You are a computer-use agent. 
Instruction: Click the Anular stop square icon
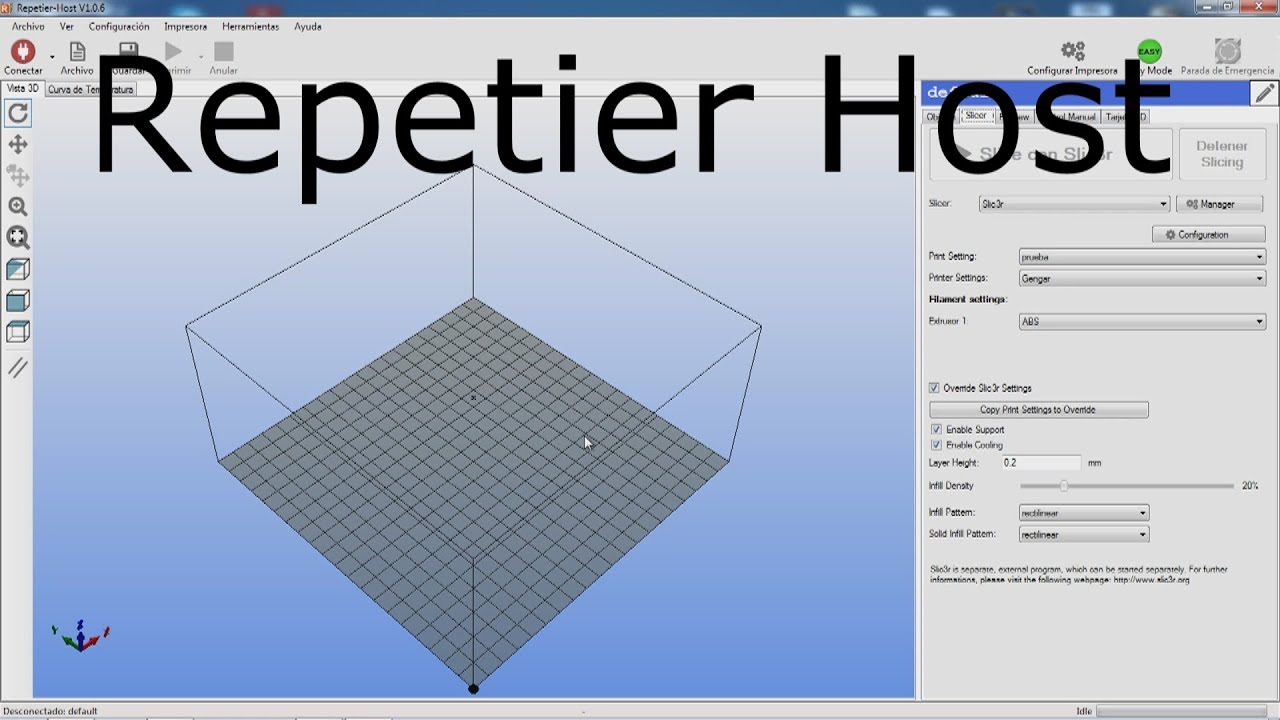tap(223, 51)
